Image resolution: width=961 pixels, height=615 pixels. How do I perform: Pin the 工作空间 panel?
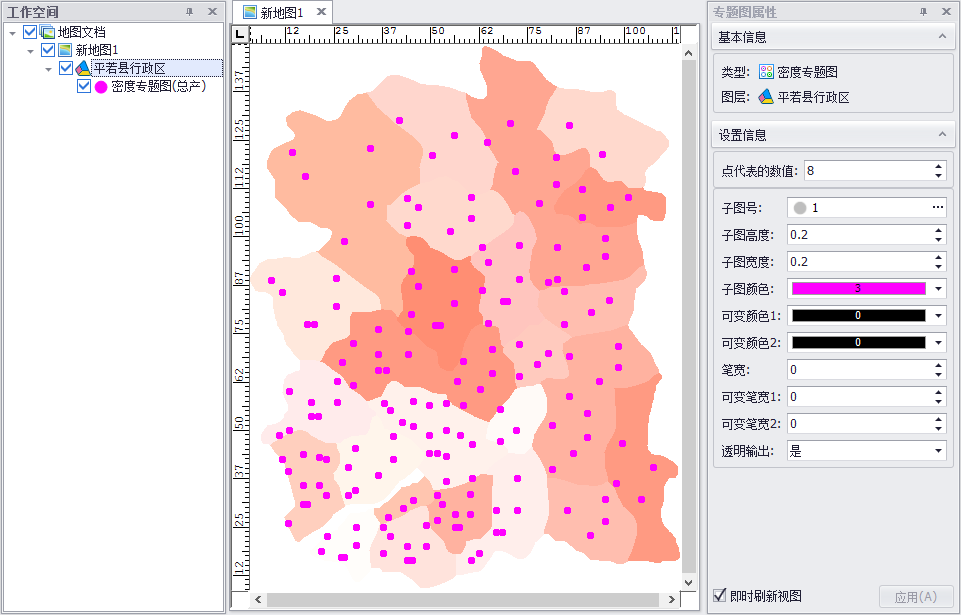point(190,11)
